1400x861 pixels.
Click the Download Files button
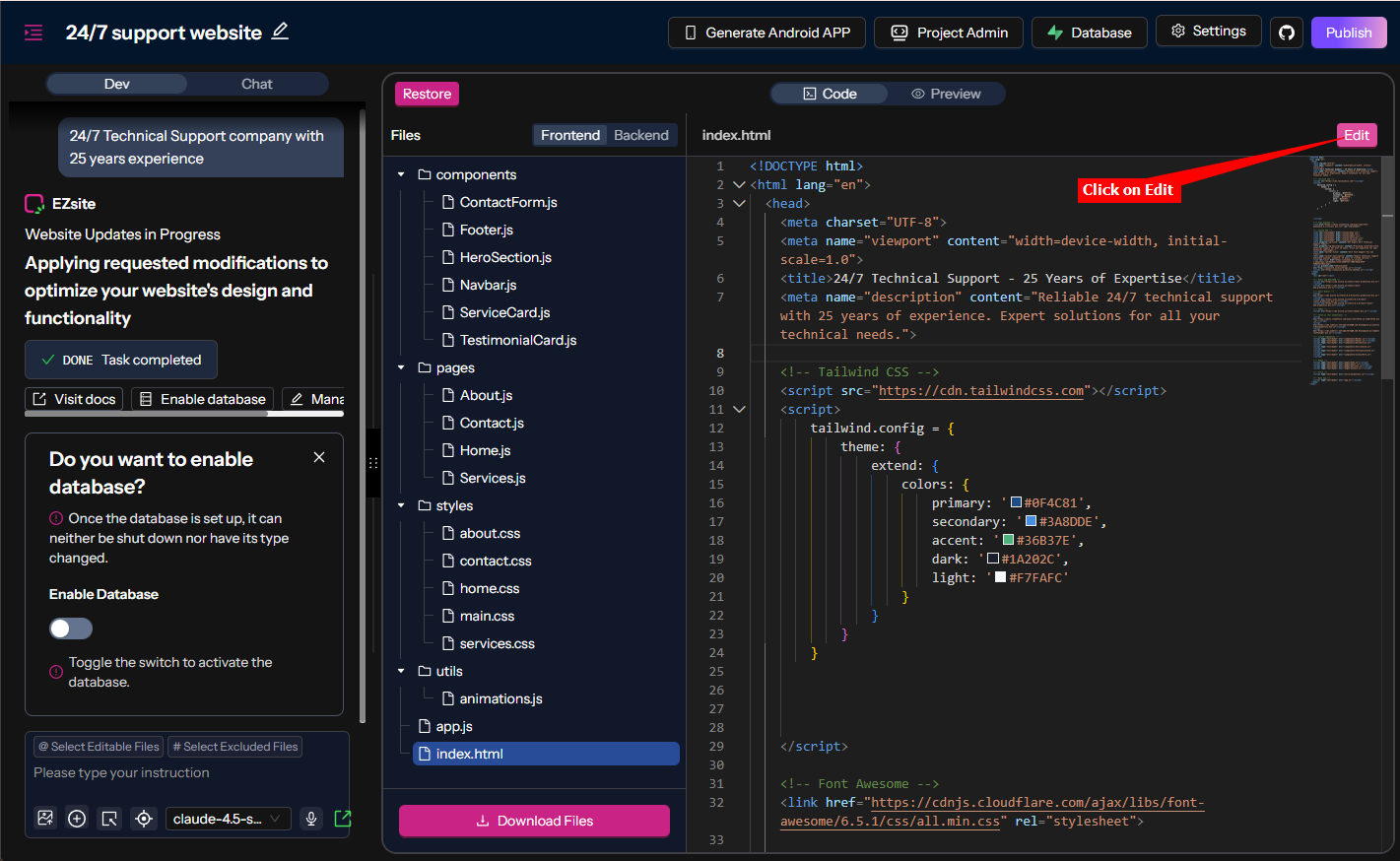tap(534, 821)
